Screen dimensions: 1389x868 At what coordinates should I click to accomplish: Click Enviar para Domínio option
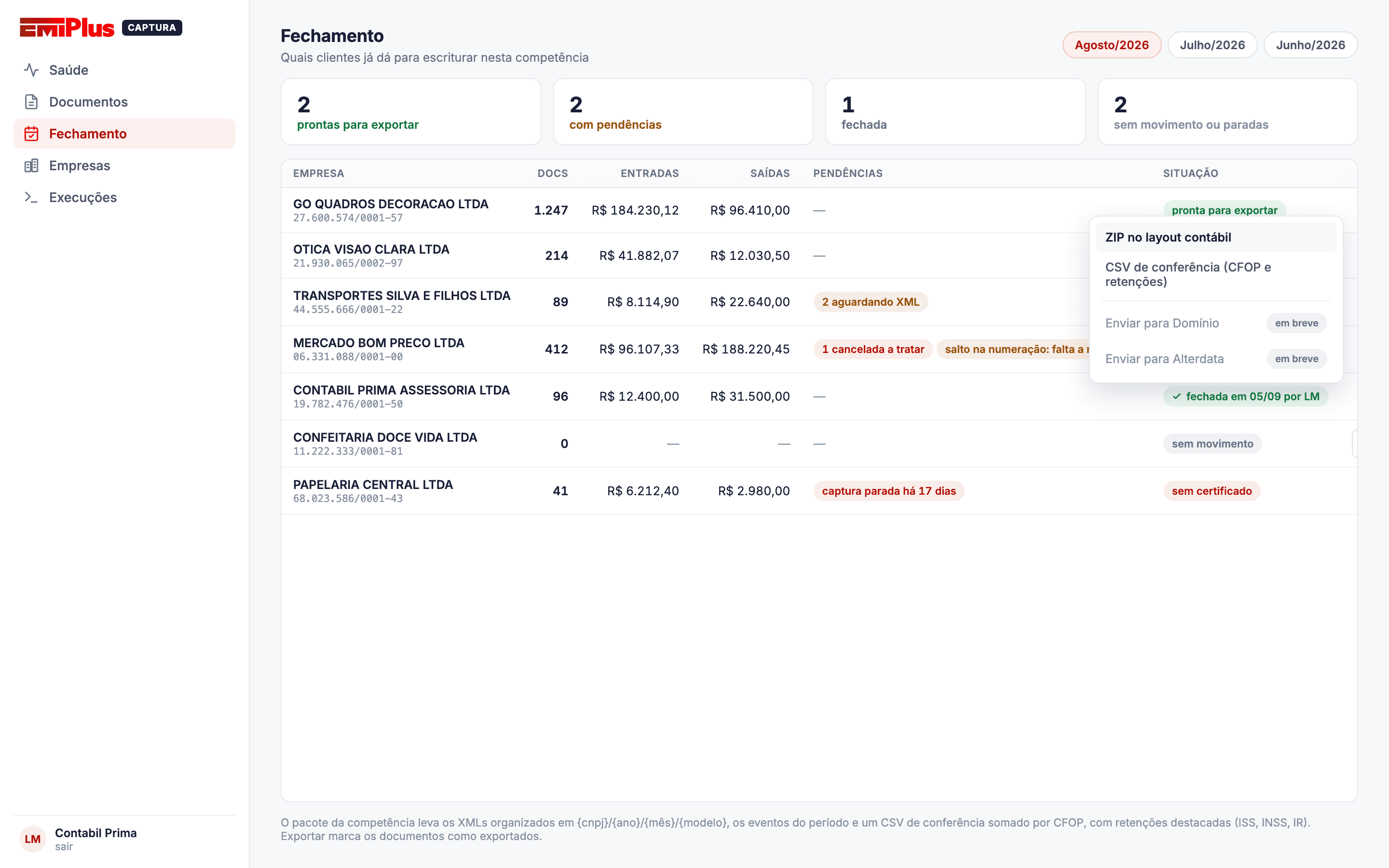[1216, 323]
